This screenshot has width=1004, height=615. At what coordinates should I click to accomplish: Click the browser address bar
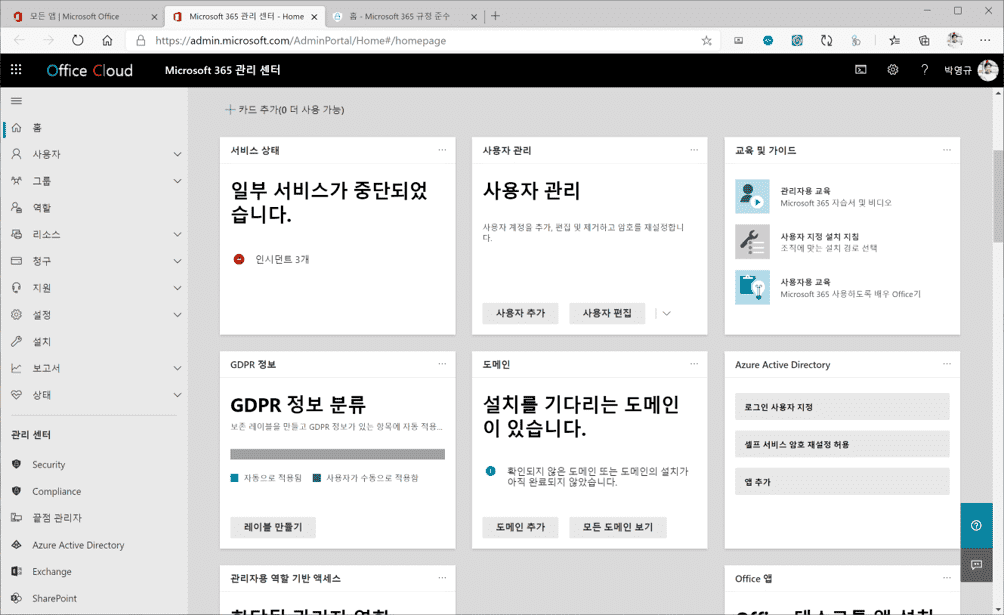pyautogui.click(x=423, y=40)
